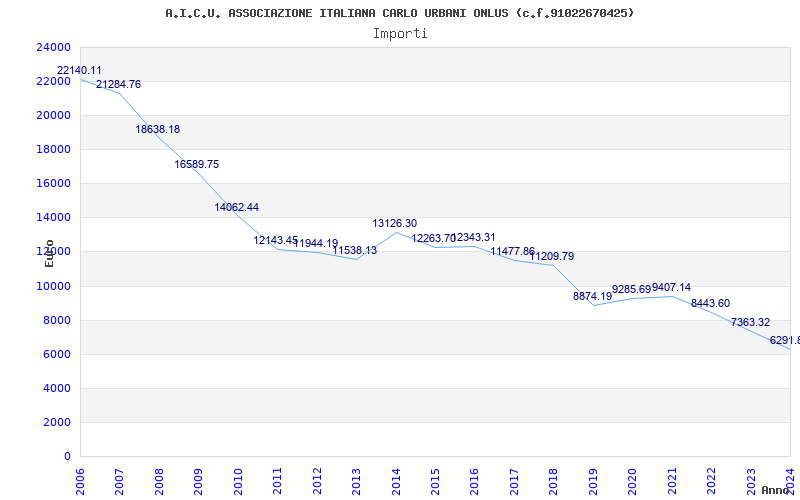800x500 pixels.
Task: Click the data label 7363.32
Action: (x=751, y=322)
